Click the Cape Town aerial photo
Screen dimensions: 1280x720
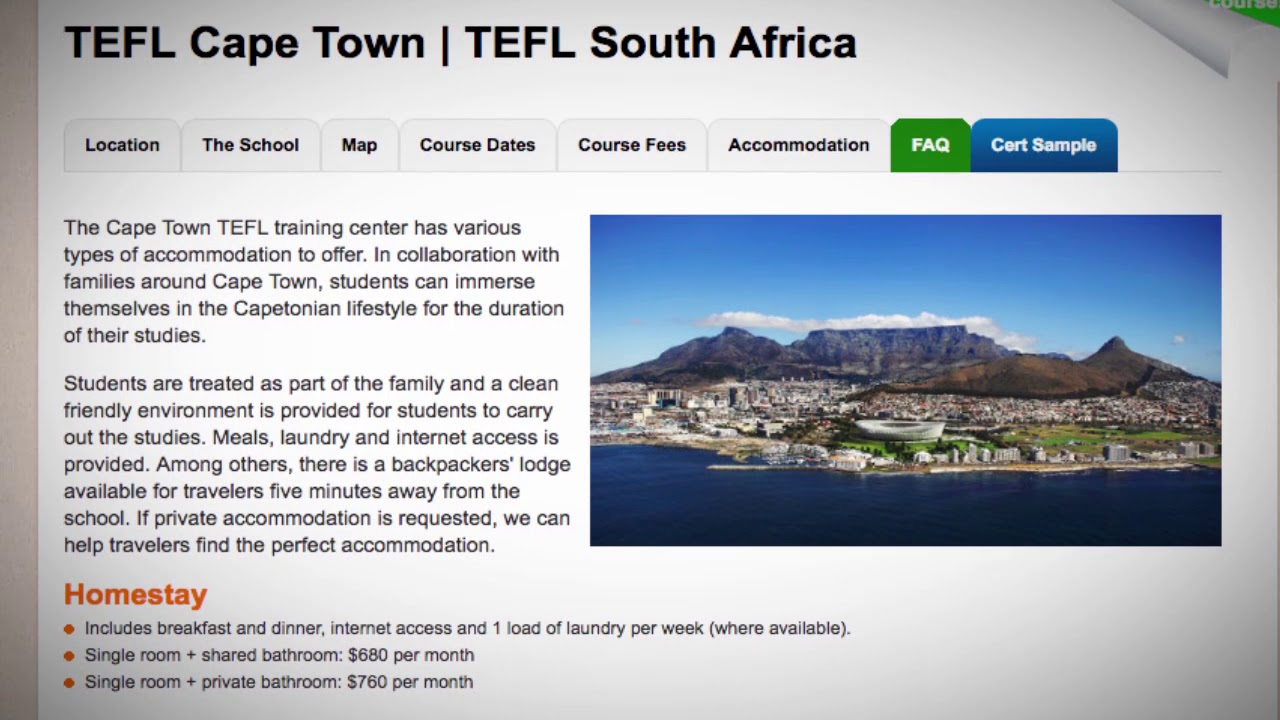pos(905,380)
